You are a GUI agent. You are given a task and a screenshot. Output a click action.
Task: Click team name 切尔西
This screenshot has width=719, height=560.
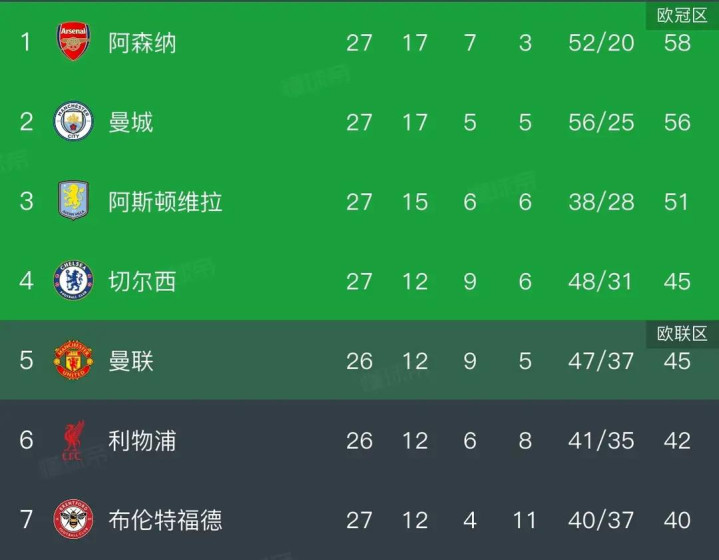(142, 281)
